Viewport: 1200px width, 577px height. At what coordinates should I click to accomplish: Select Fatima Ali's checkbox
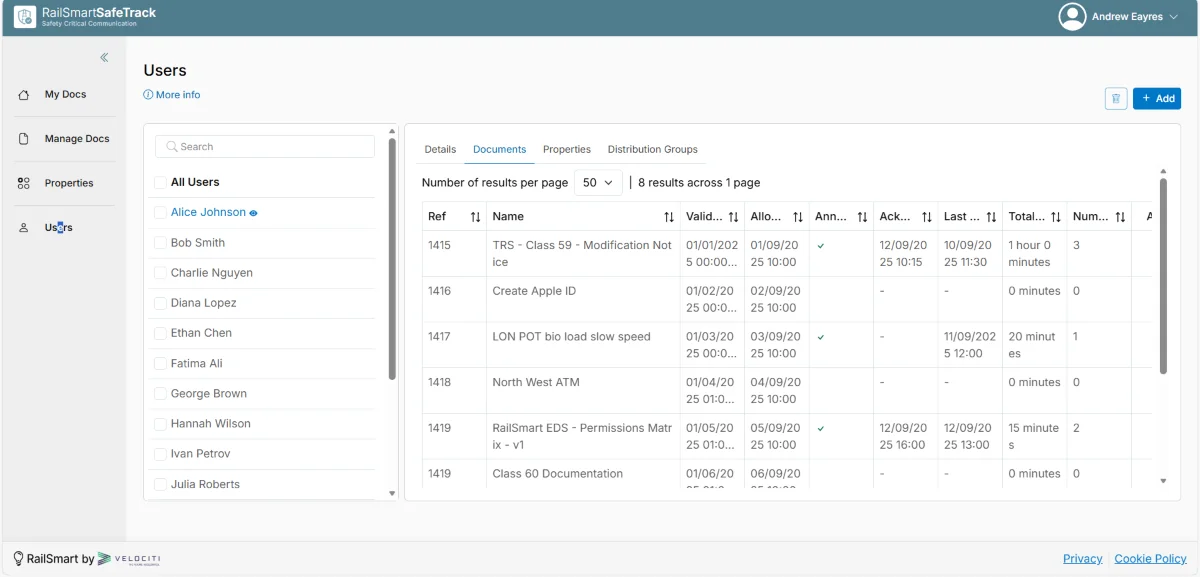point(160,363)
